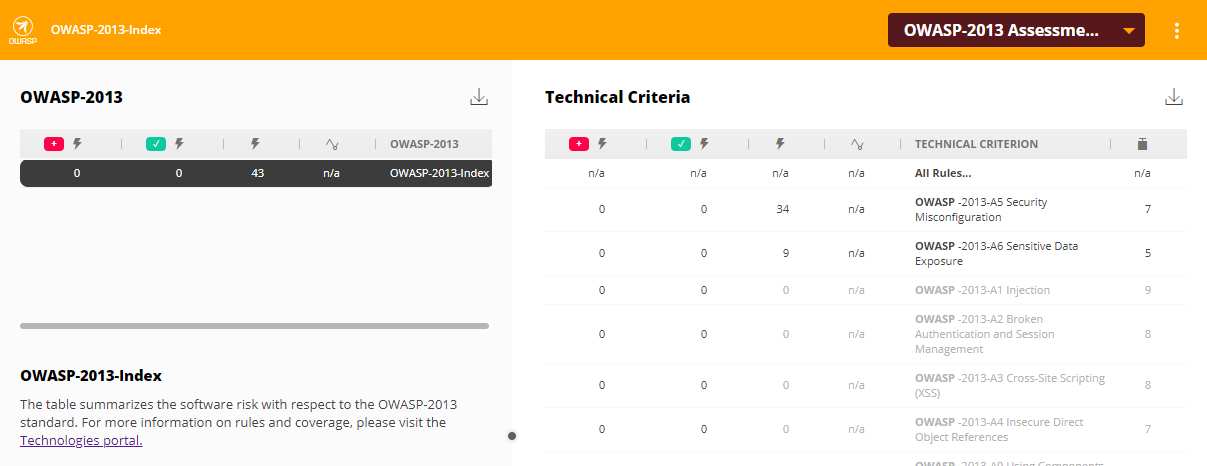The height and width of the screenshot is (466, 1207).
Task: Sort Technical Criteria by variation trend icon
Action: [857, 144]
